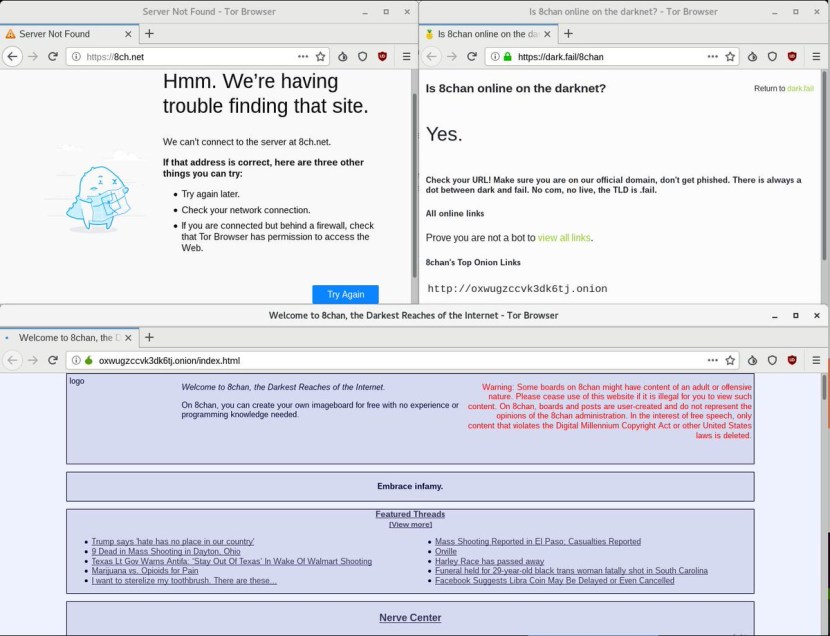
Task: Click the uBlock Origin icon in the 8ch.net window
Action: pyautogui.click(x=382, y=57)
